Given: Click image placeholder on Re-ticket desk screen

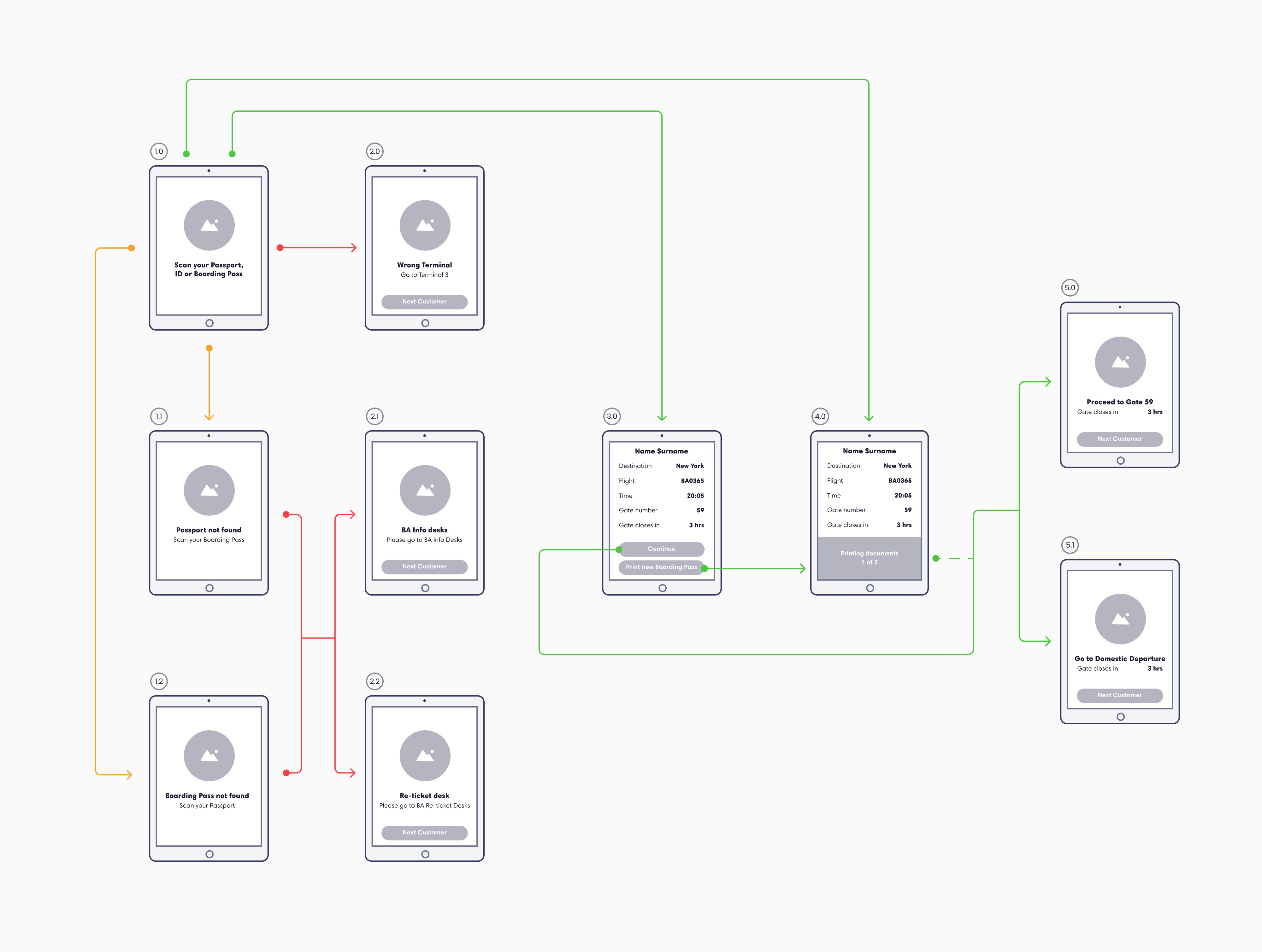Looking at the screenshot, I should click(424, 756).
